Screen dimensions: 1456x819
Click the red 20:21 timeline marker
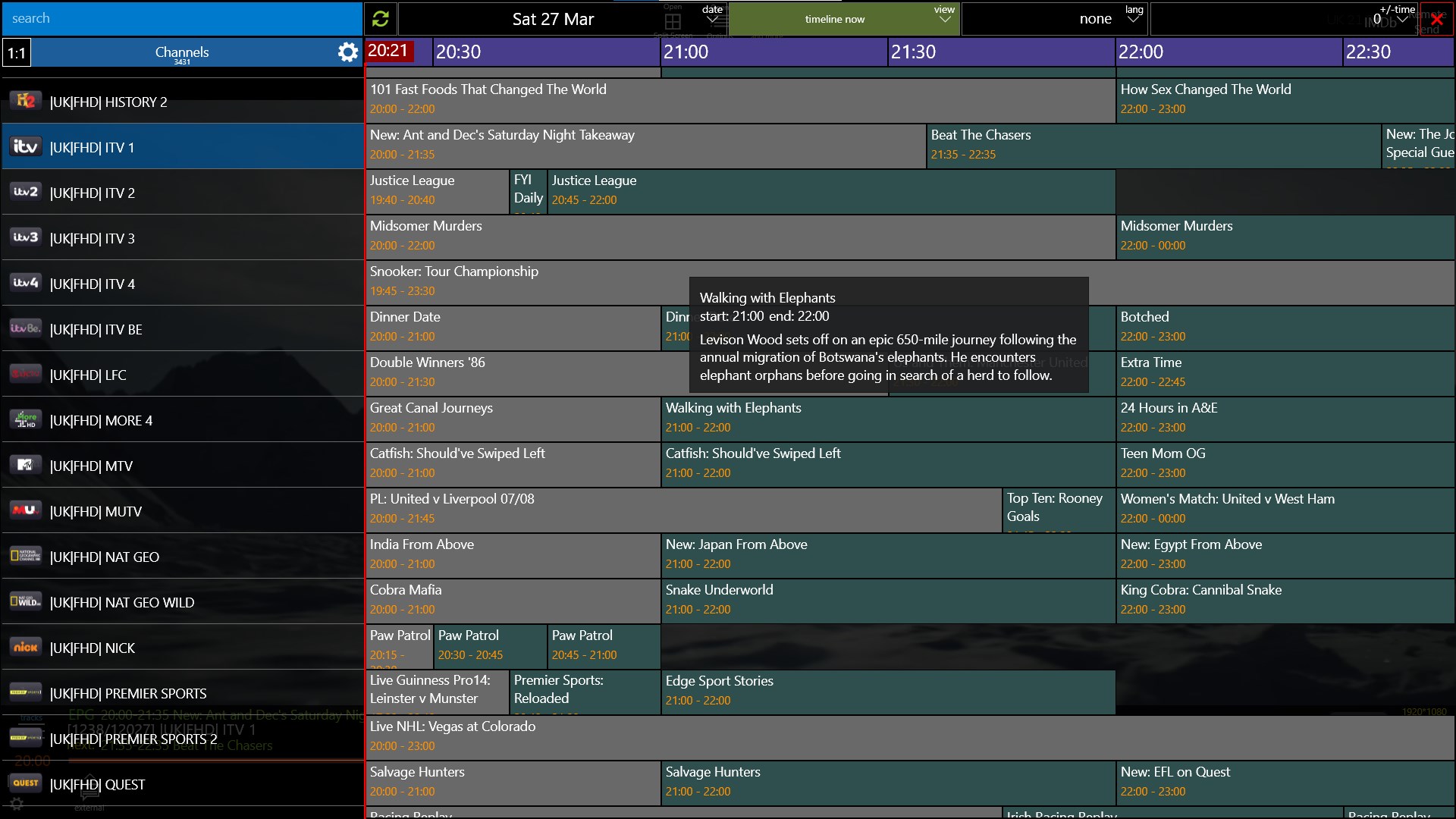click(389, 52)
